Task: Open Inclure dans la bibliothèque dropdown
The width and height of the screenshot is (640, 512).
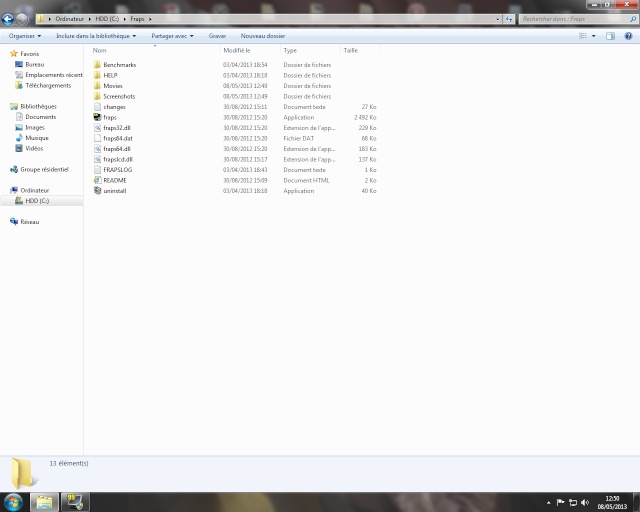Action: click(x=96, y=36)
